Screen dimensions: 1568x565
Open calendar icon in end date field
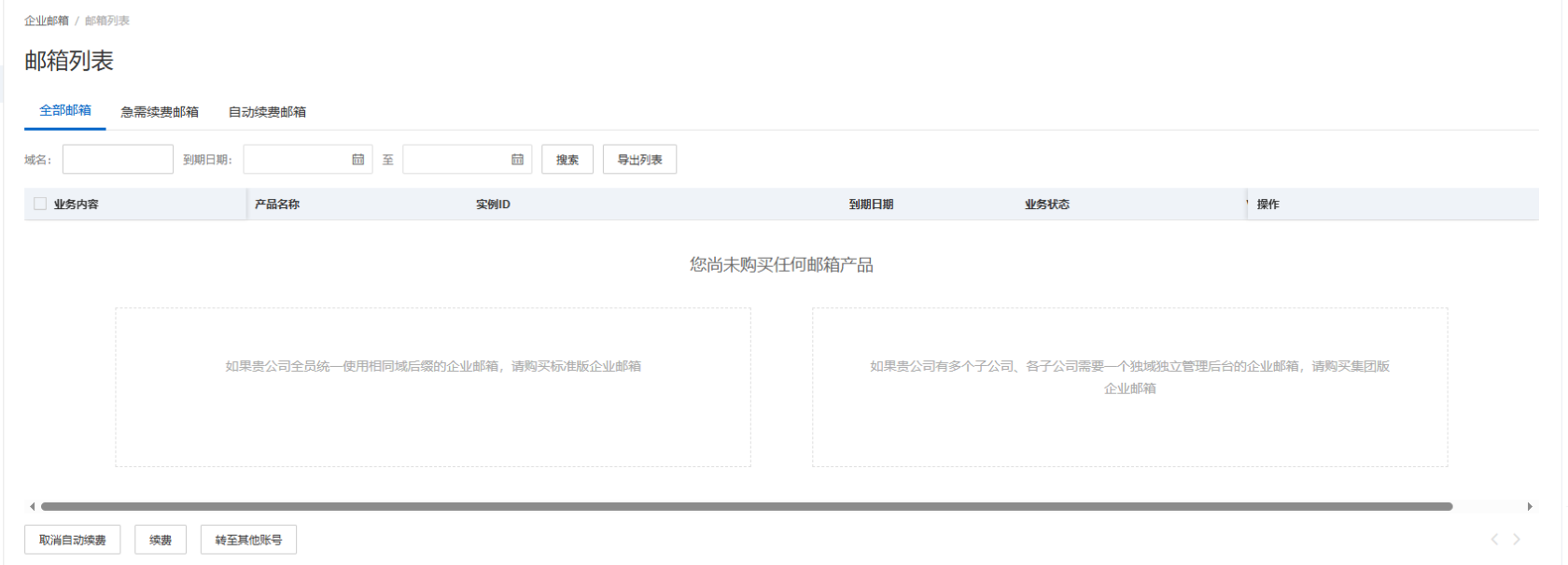click(x=517, y=160)
